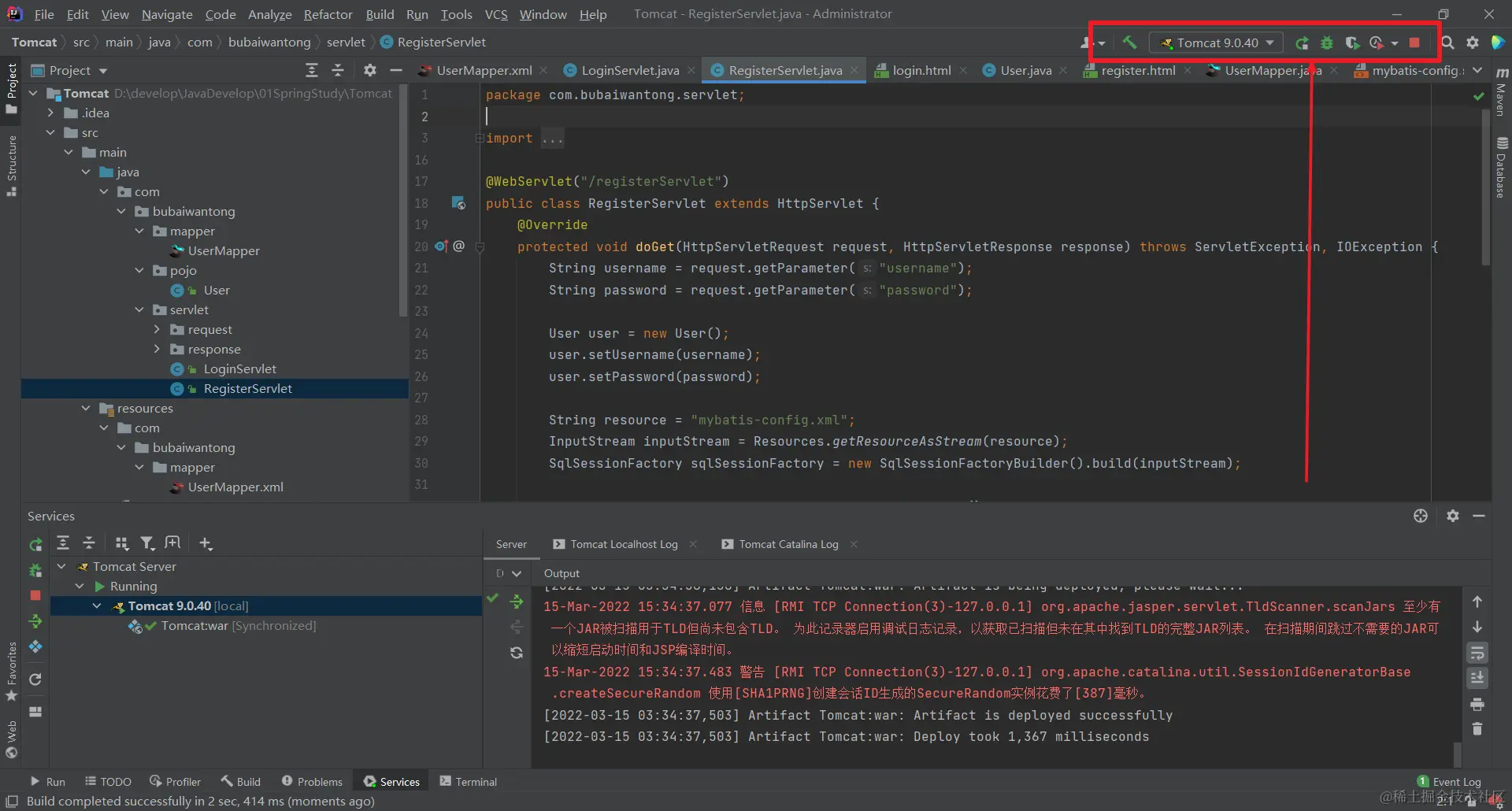The height and width of the screenshot is (811, 1512).
Task: Toggle the Project tool window stripe button
Action: (x=12, y=87)
